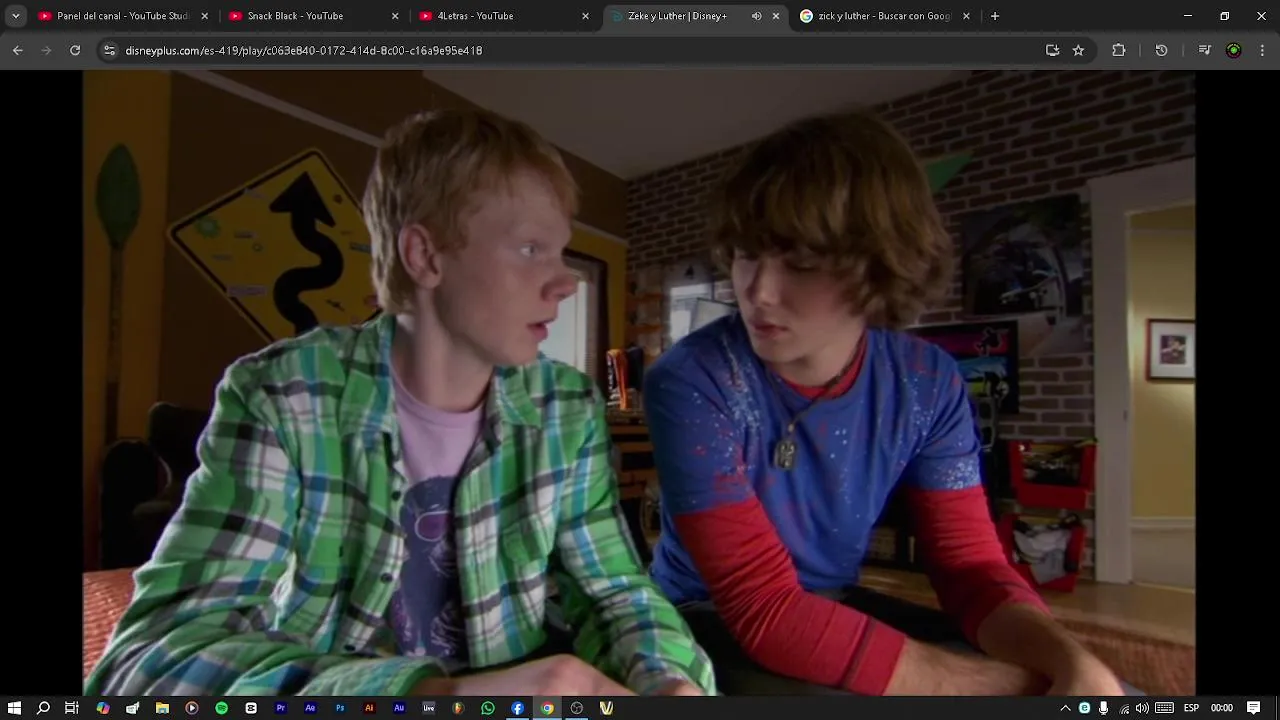
Task: Open File Explorer from the taskbar
Action: (162, 708)
